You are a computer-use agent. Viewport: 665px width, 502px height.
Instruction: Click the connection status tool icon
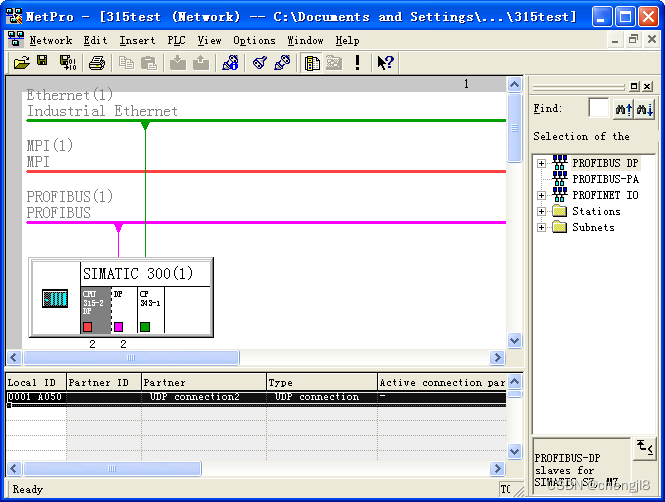(282, 63)
